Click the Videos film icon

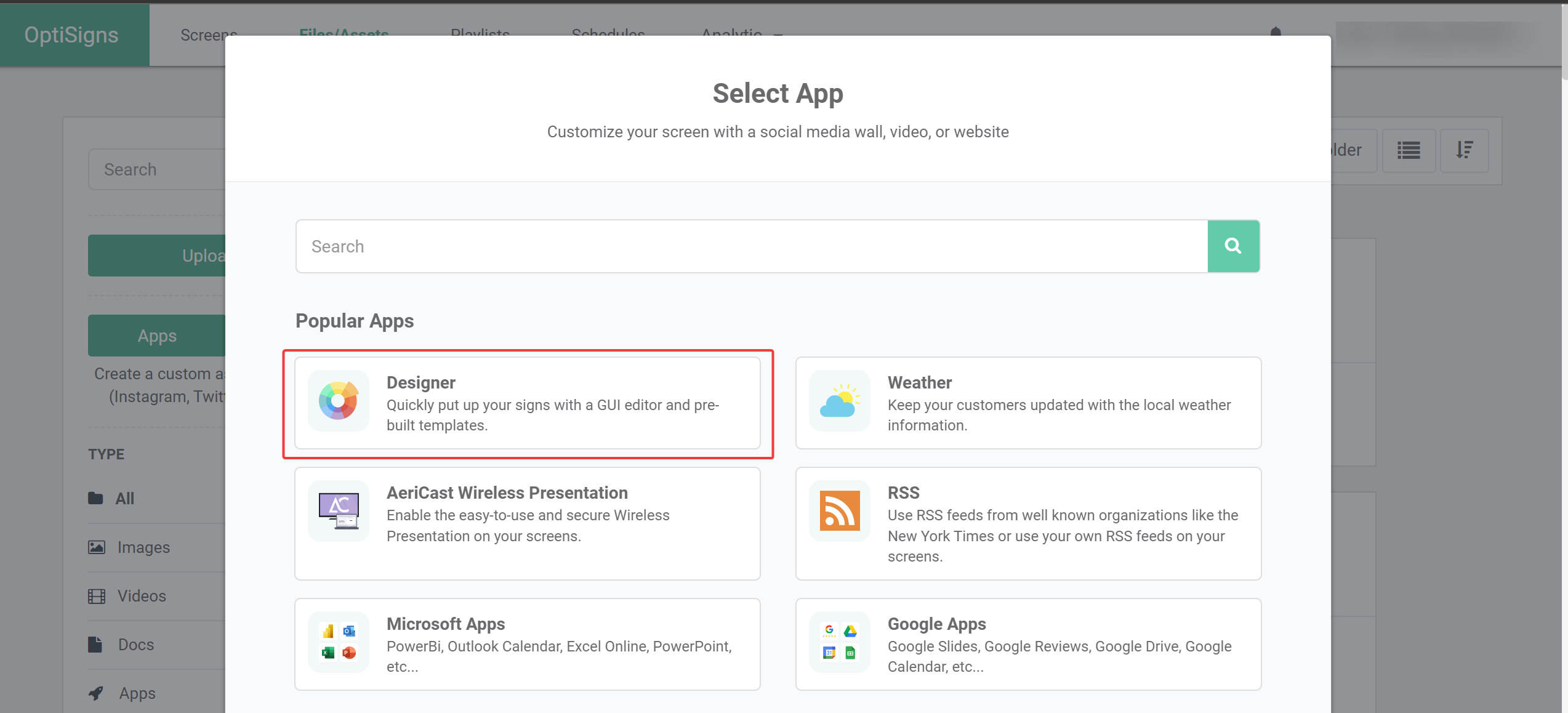[97, 596]
